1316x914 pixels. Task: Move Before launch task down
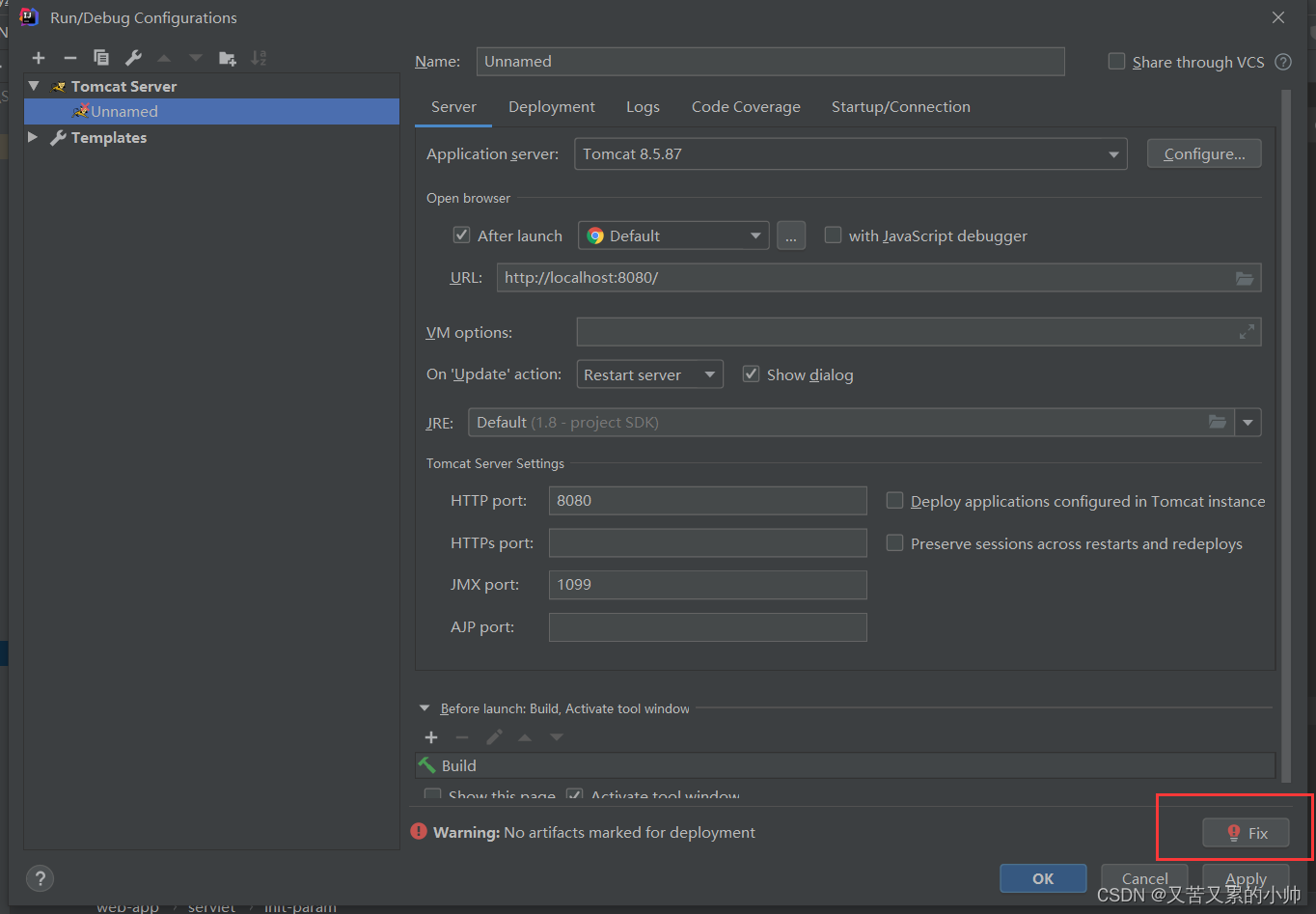557,737
